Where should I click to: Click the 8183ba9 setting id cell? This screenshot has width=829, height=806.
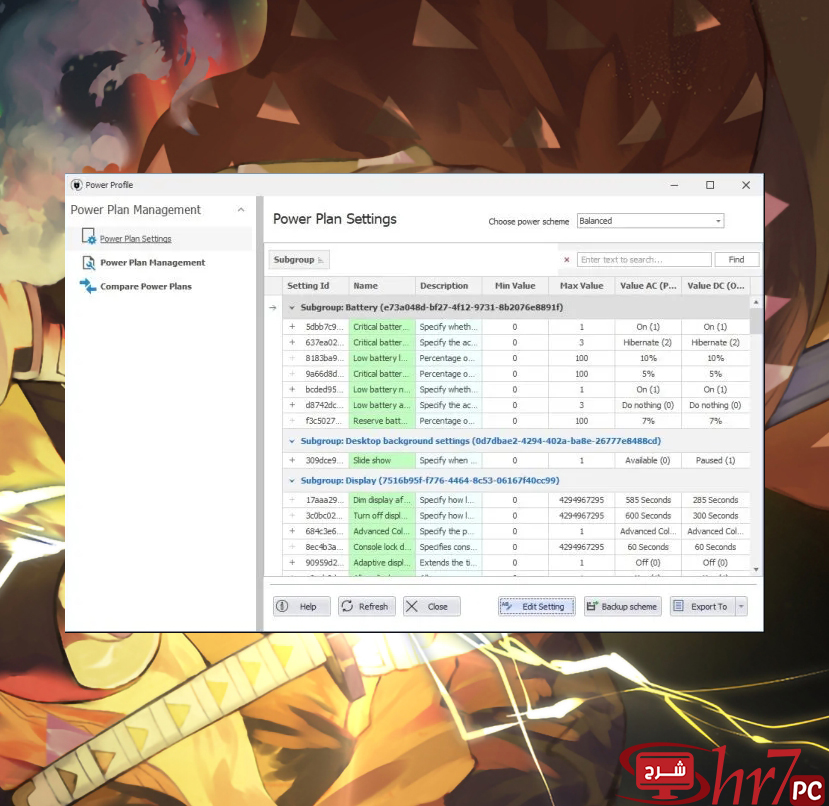(325, 358)
